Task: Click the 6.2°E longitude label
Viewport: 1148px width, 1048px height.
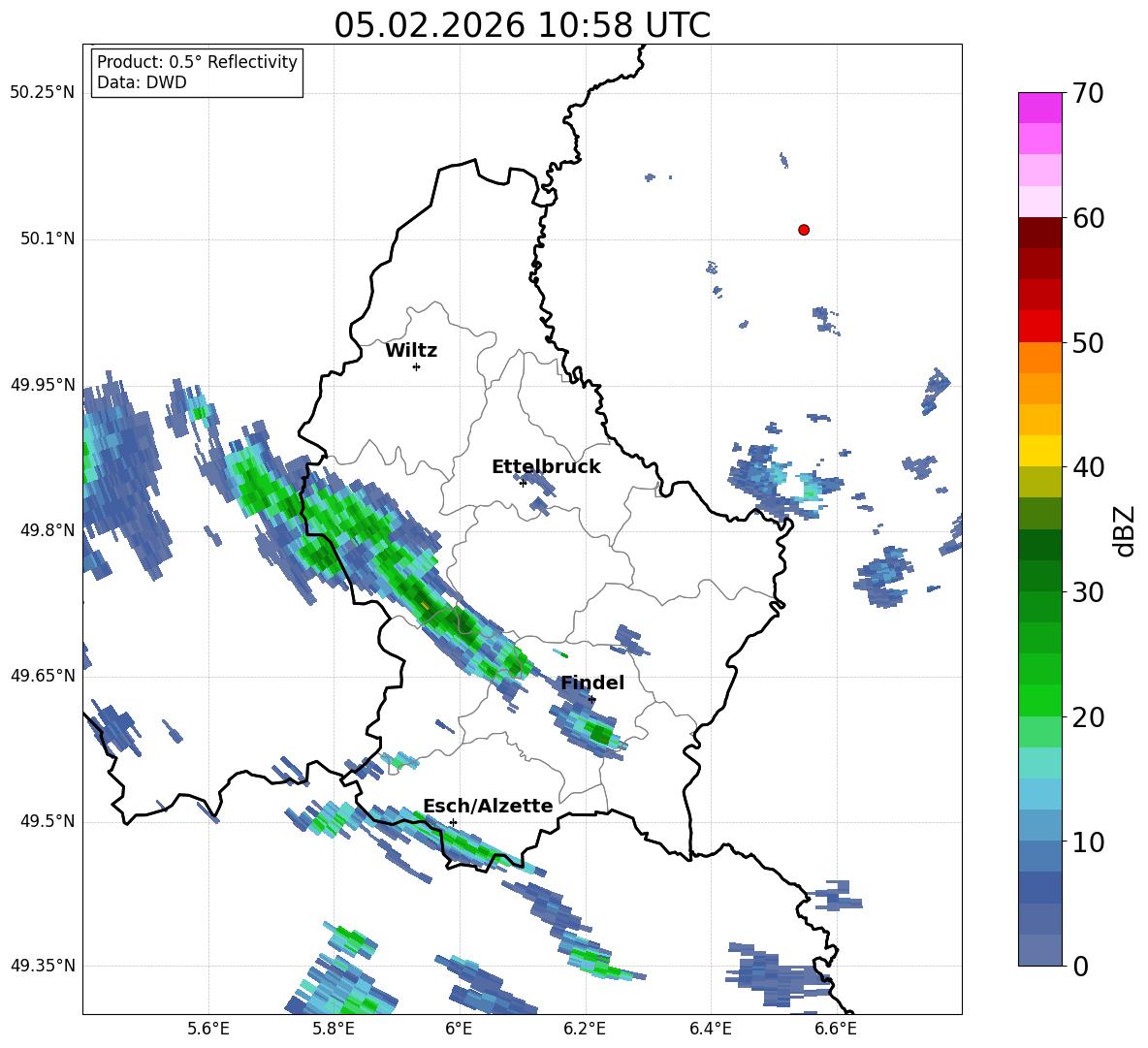Action: (x=585, y=1030)
